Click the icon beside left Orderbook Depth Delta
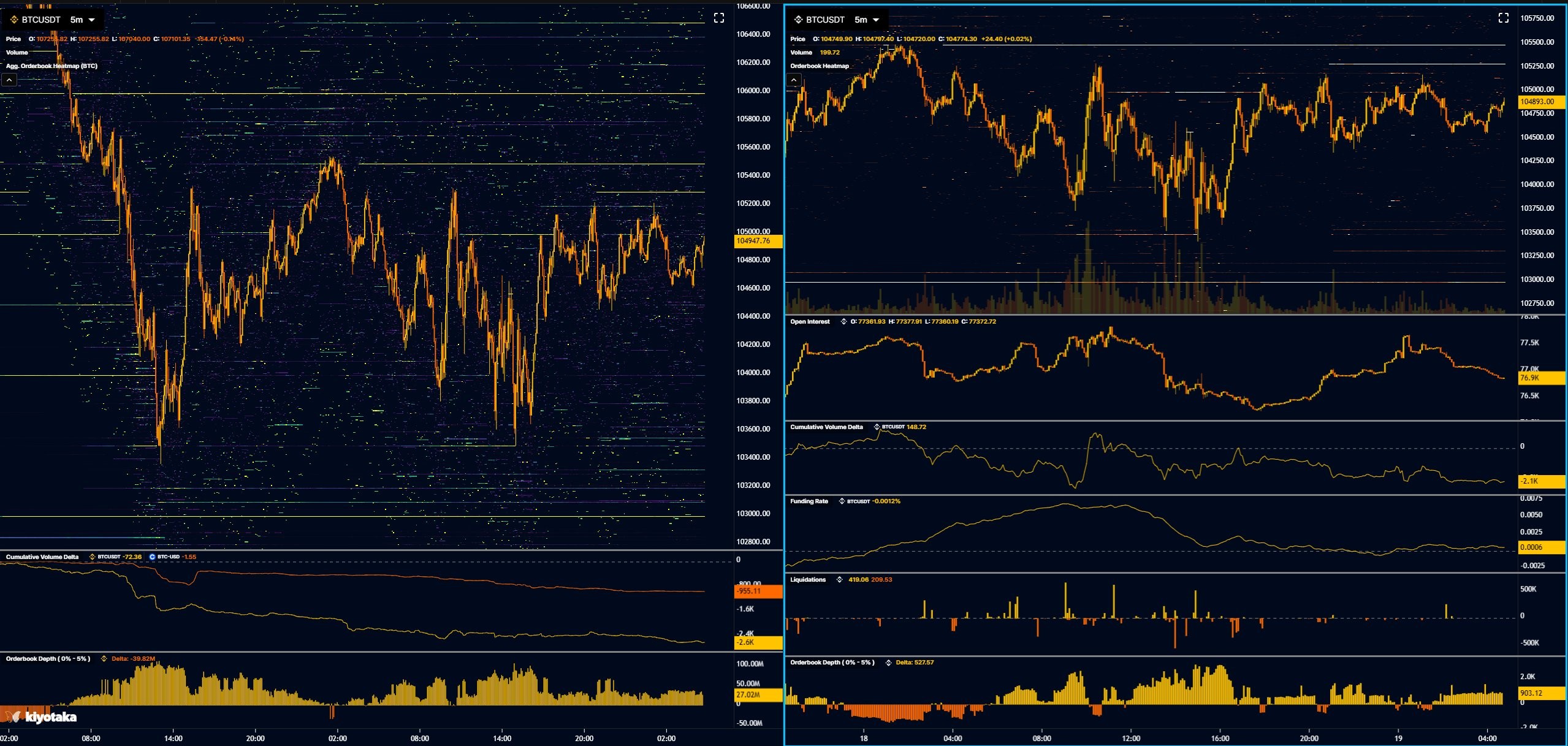The image size is (1568, 746). click(104, 659)
